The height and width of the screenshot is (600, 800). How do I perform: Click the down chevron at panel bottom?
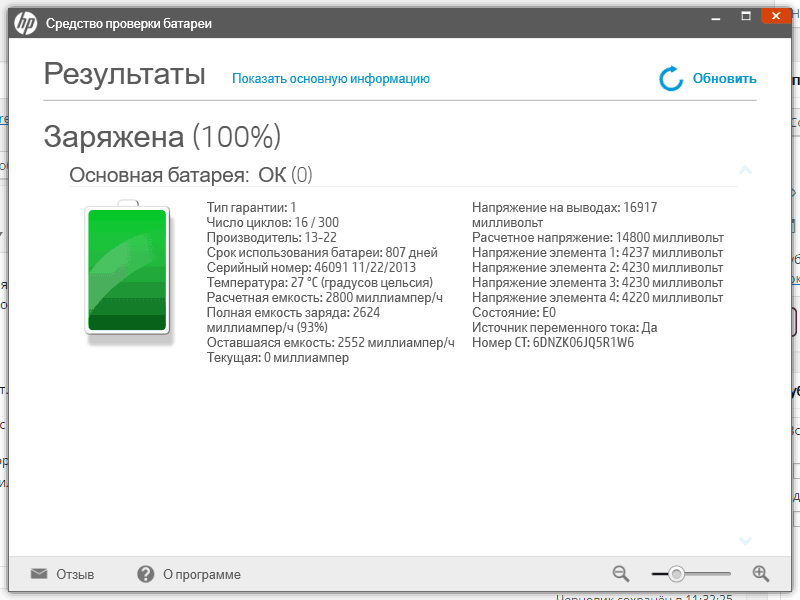(x=745, y=540)
